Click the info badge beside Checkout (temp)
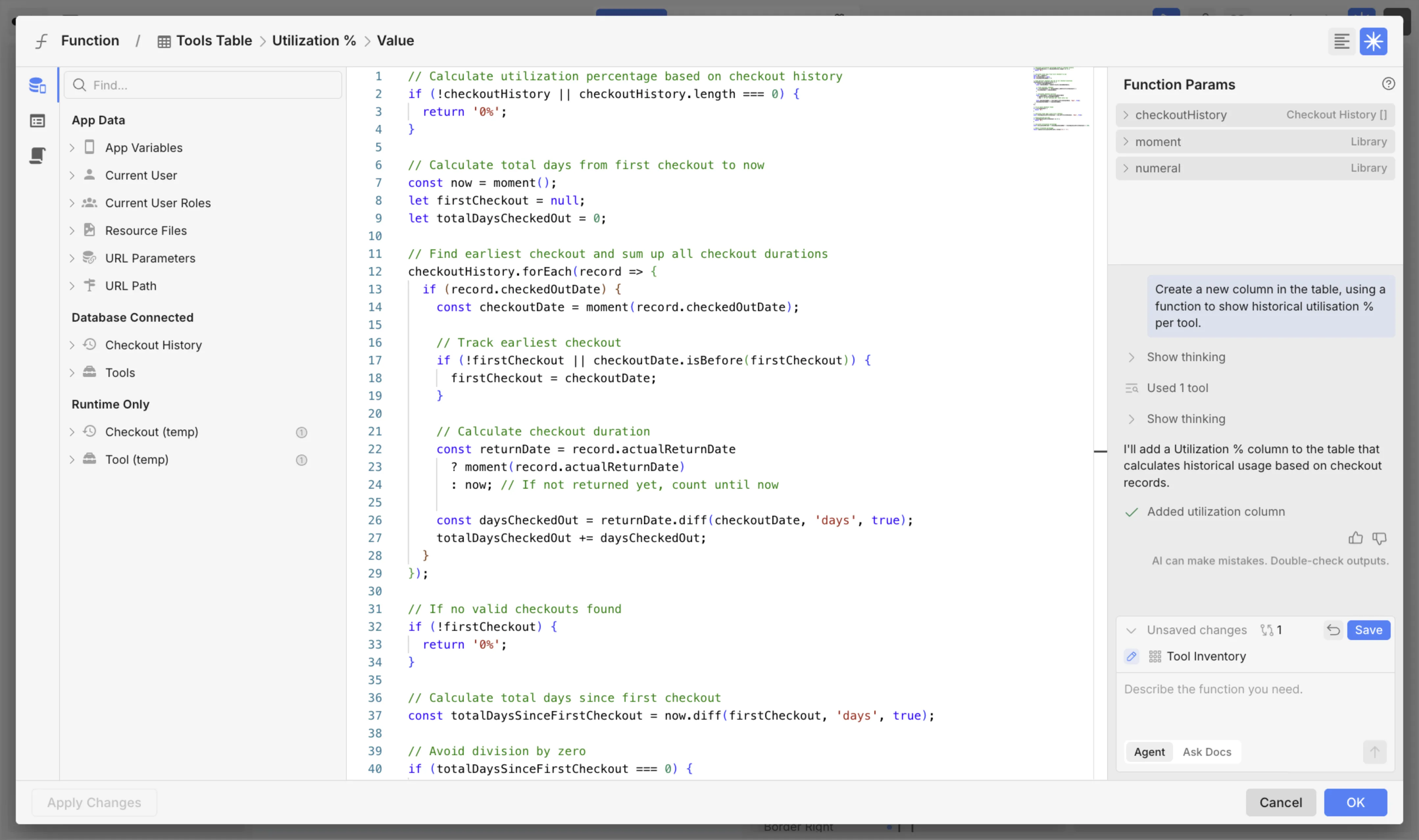Screen dimensions: 1419x840 click(301, 432)
